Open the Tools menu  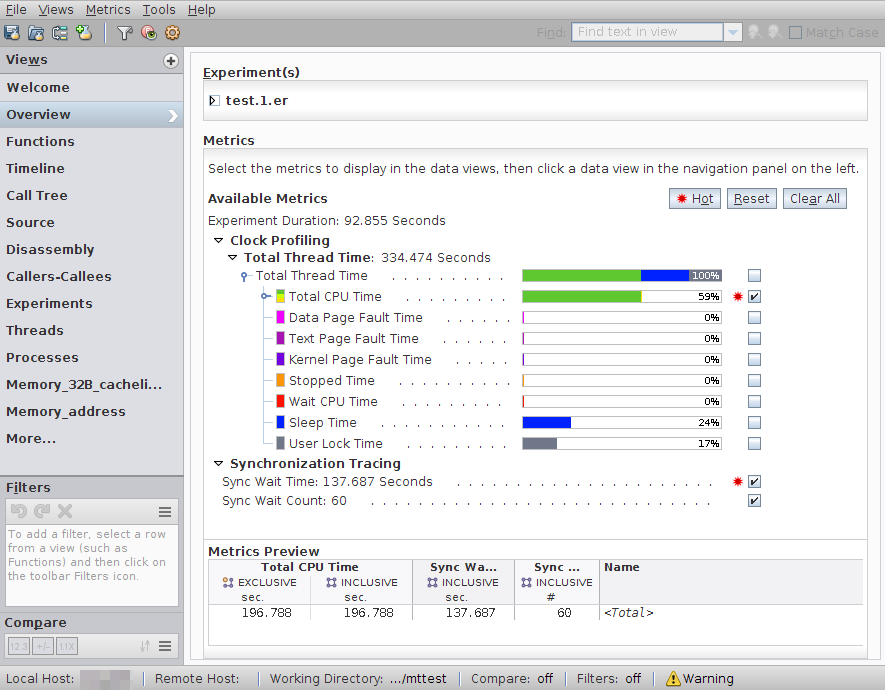point(159,10)
